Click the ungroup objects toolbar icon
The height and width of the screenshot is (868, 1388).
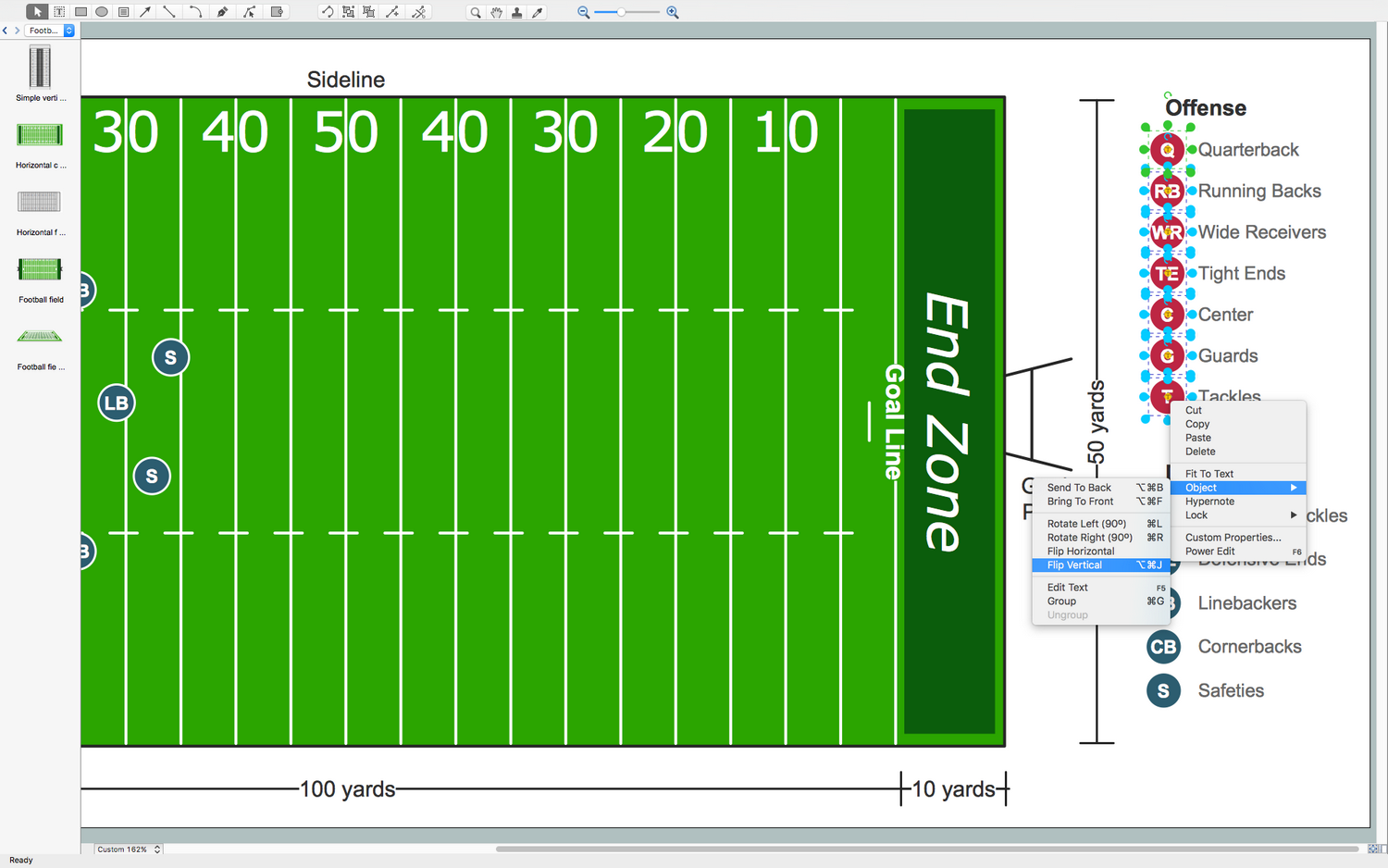click(369, 12)
